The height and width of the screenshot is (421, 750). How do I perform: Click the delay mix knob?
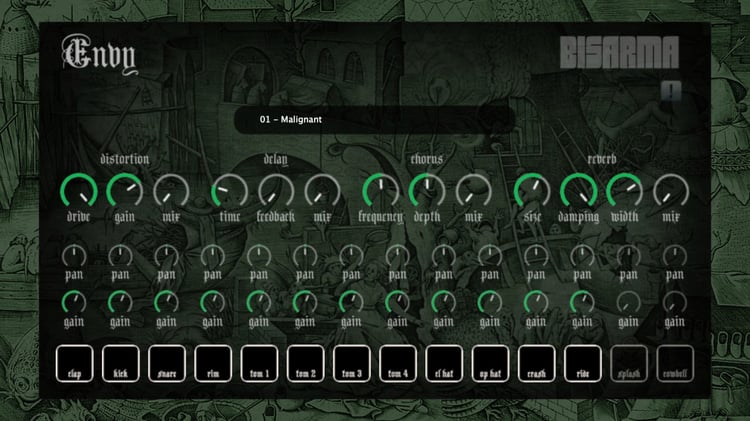click(x=322, y=191)
